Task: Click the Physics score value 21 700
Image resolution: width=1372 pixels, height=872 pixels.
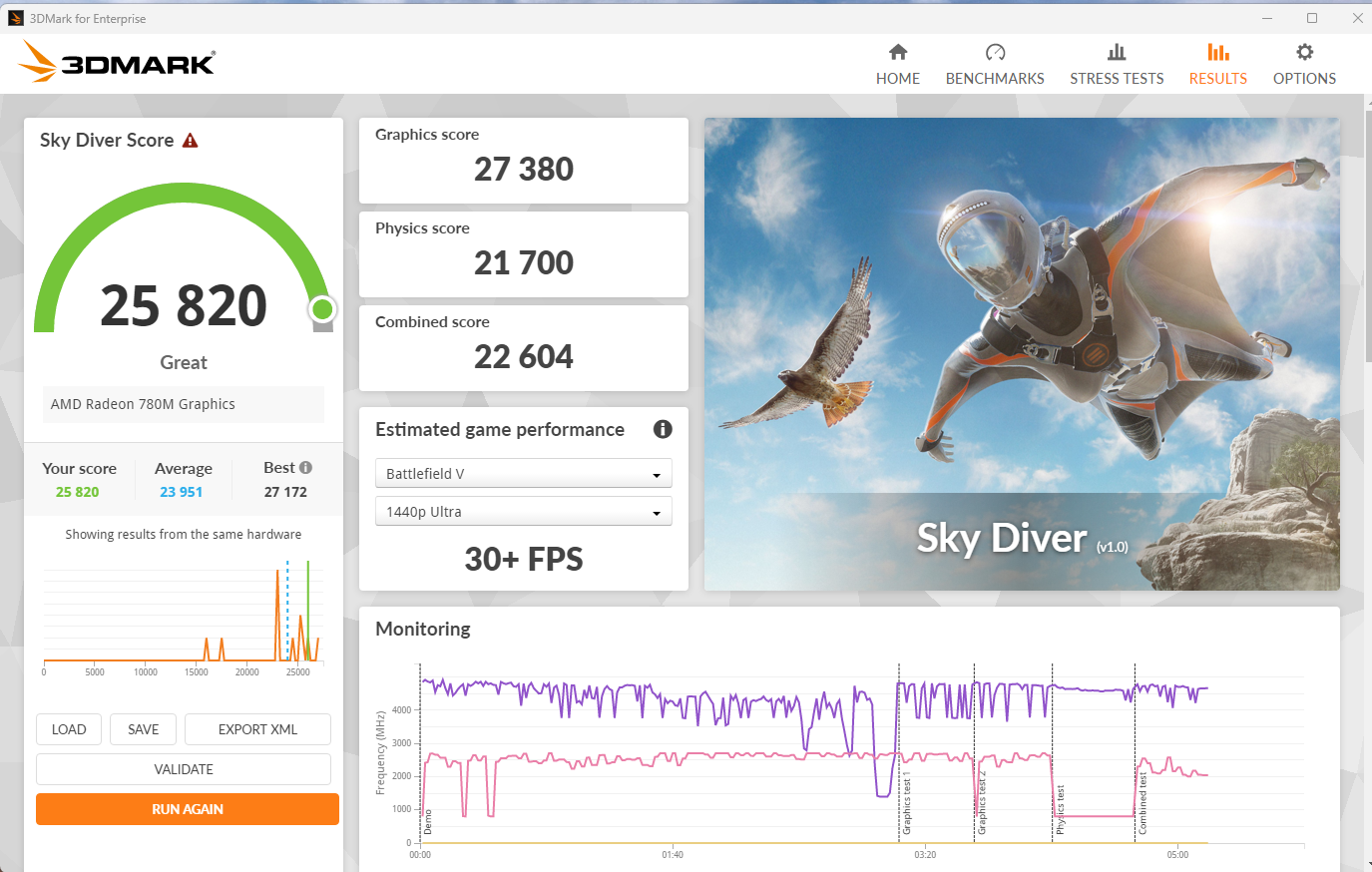Action: coord(524,262)
